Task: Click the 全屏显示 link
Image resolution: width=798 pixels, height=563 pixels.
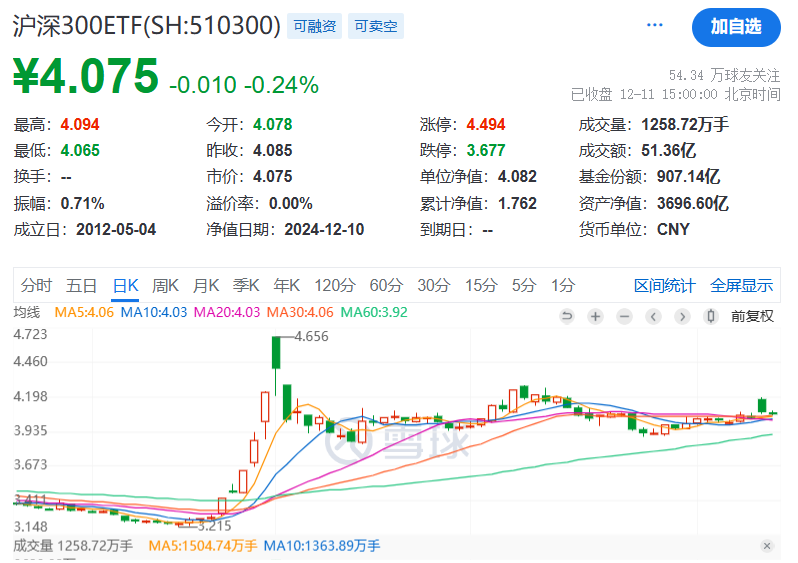Action: click(742, 286)
